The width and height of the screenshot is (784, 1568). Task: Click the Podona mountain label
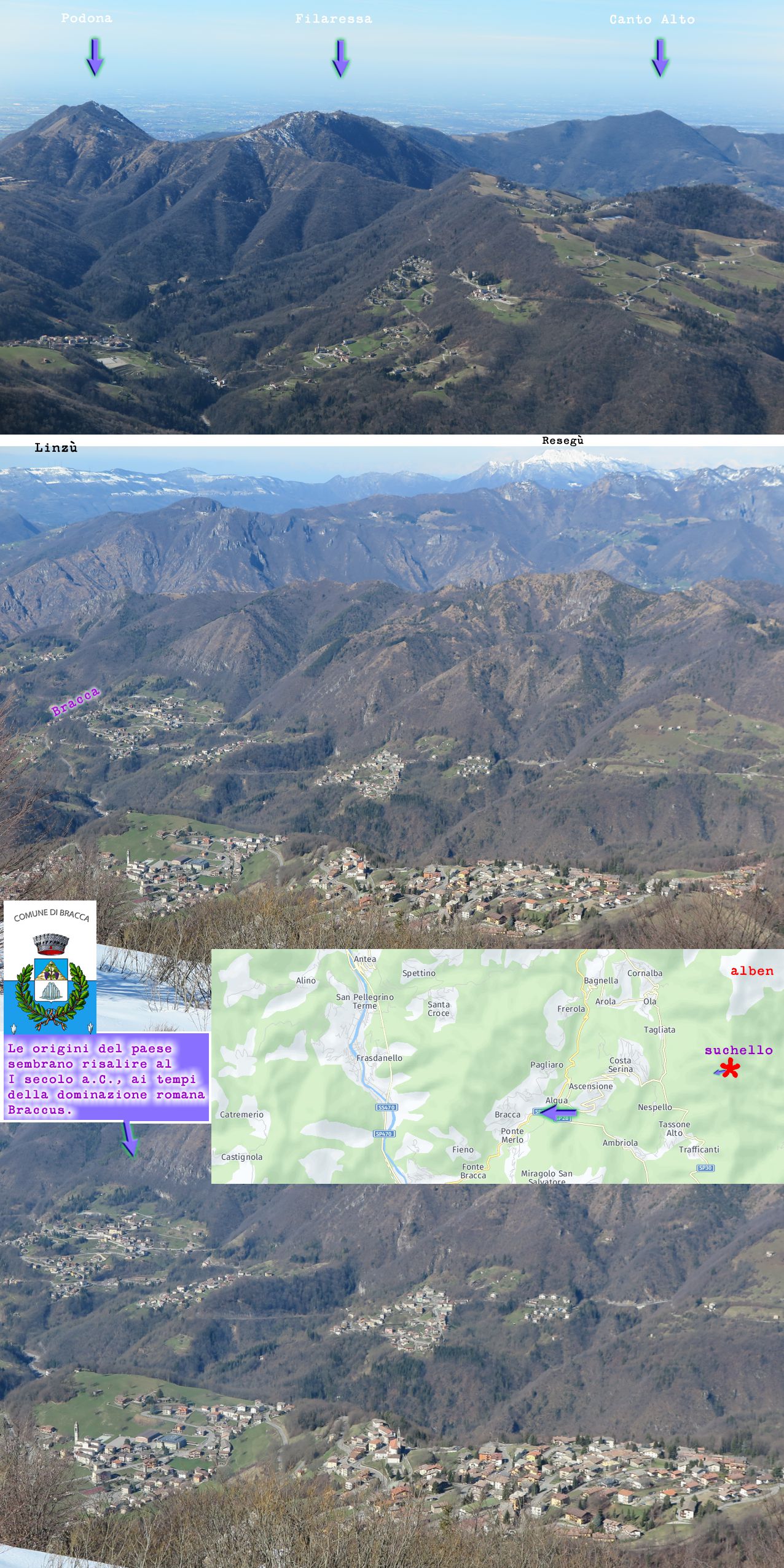tap(87, 18)
